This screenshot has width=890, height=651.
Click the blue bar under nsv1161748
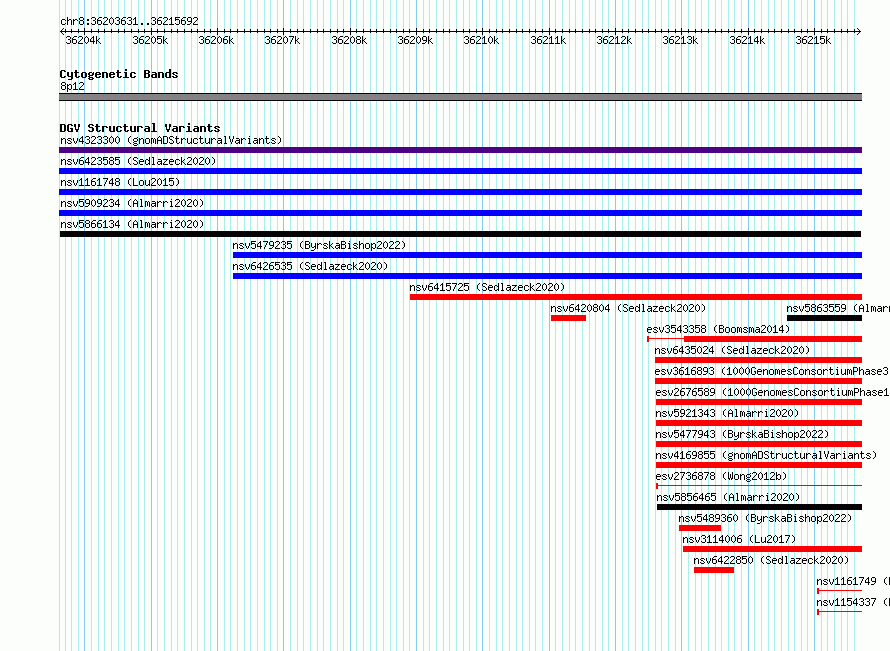(460, 192)
